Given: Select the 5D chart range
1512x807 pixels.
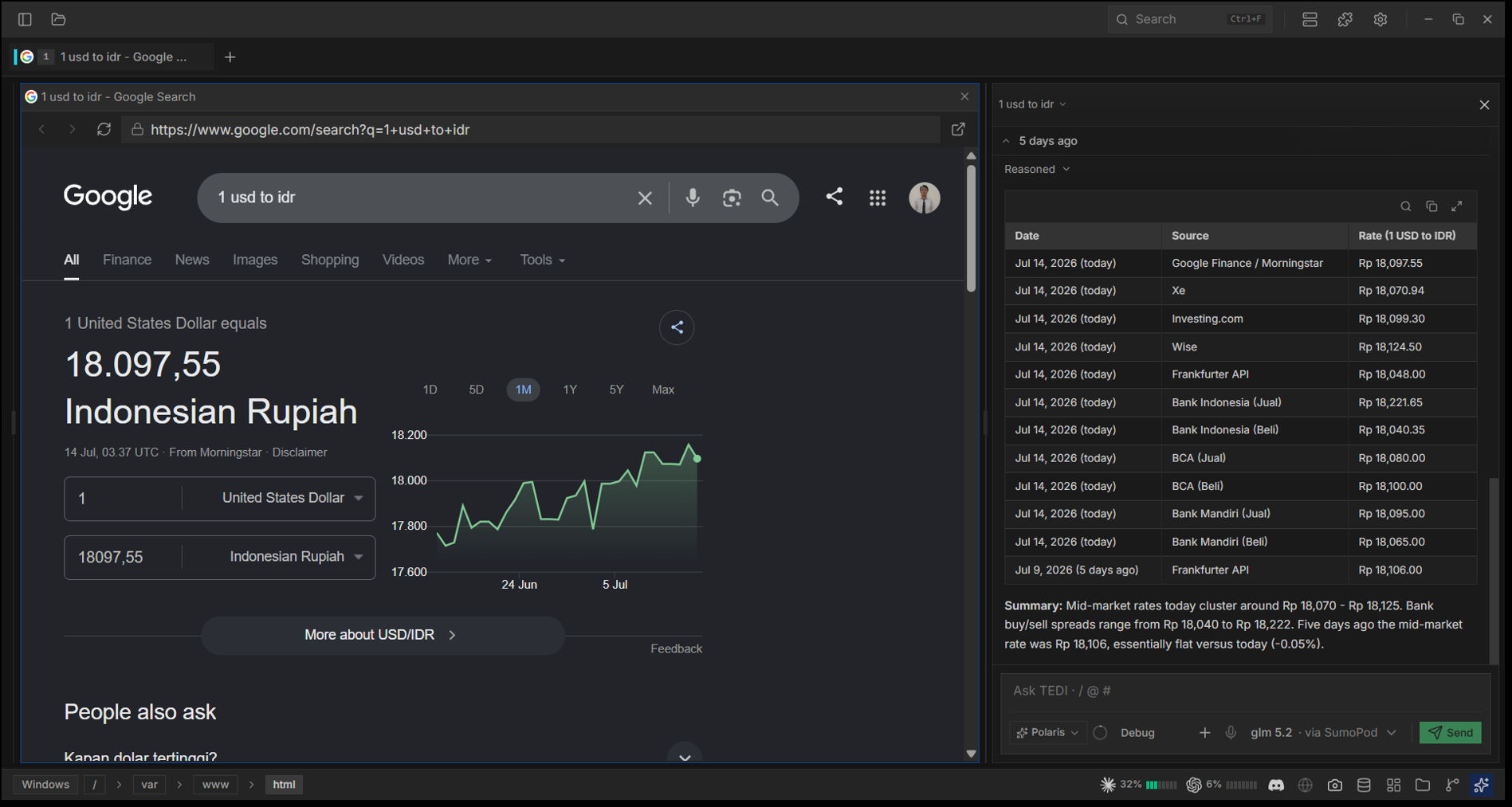Looking at the screenshot, I should pos(476,390).
